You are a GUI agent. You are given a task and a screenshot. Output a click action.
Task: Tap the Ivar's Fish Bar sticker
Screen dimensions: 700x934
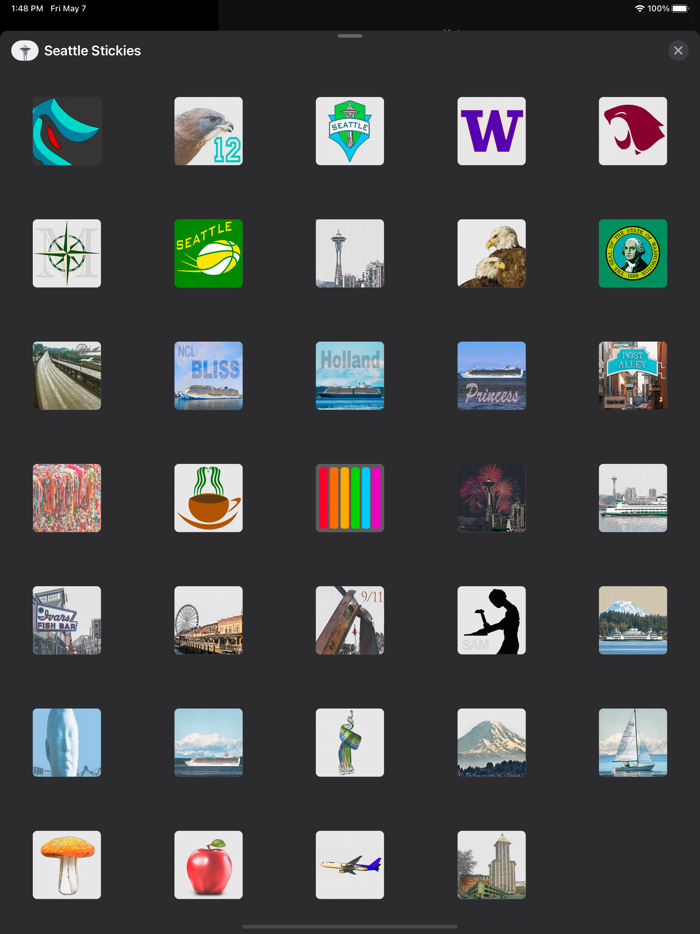pyautogui.click(x=67, y=620)
